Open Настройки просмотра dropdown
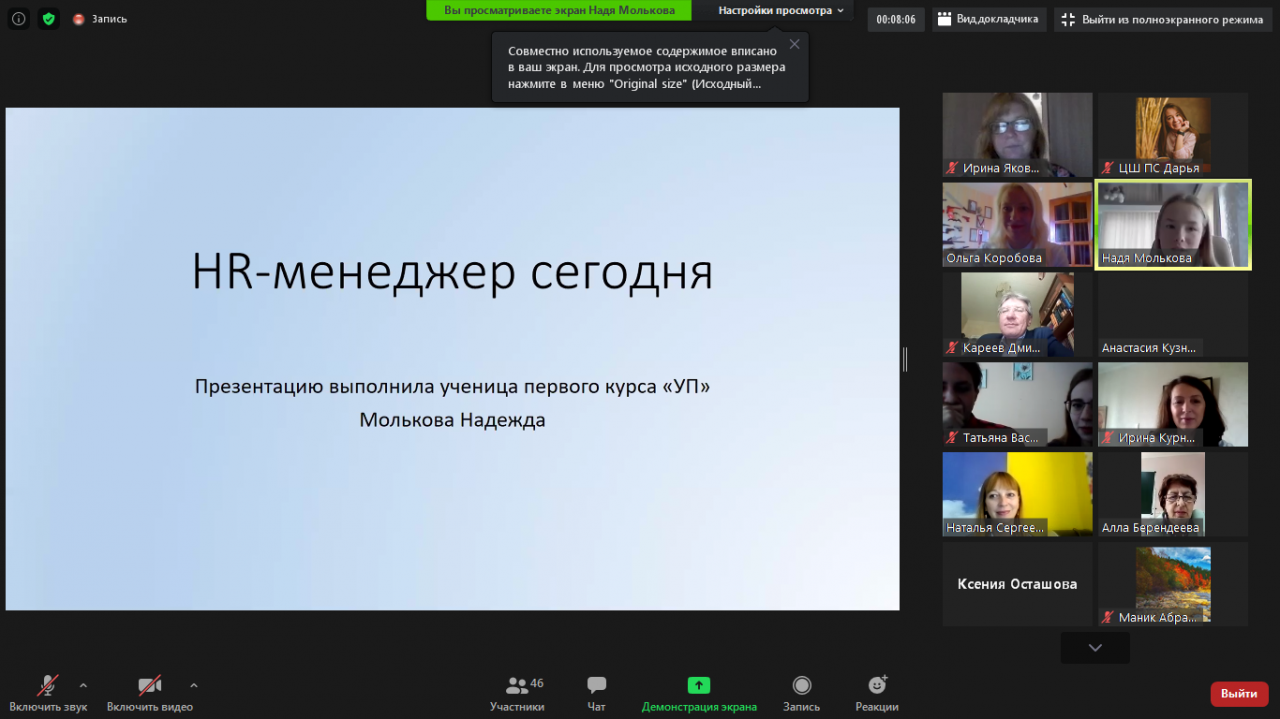The image size is (1280, 719). pos(781,11)
